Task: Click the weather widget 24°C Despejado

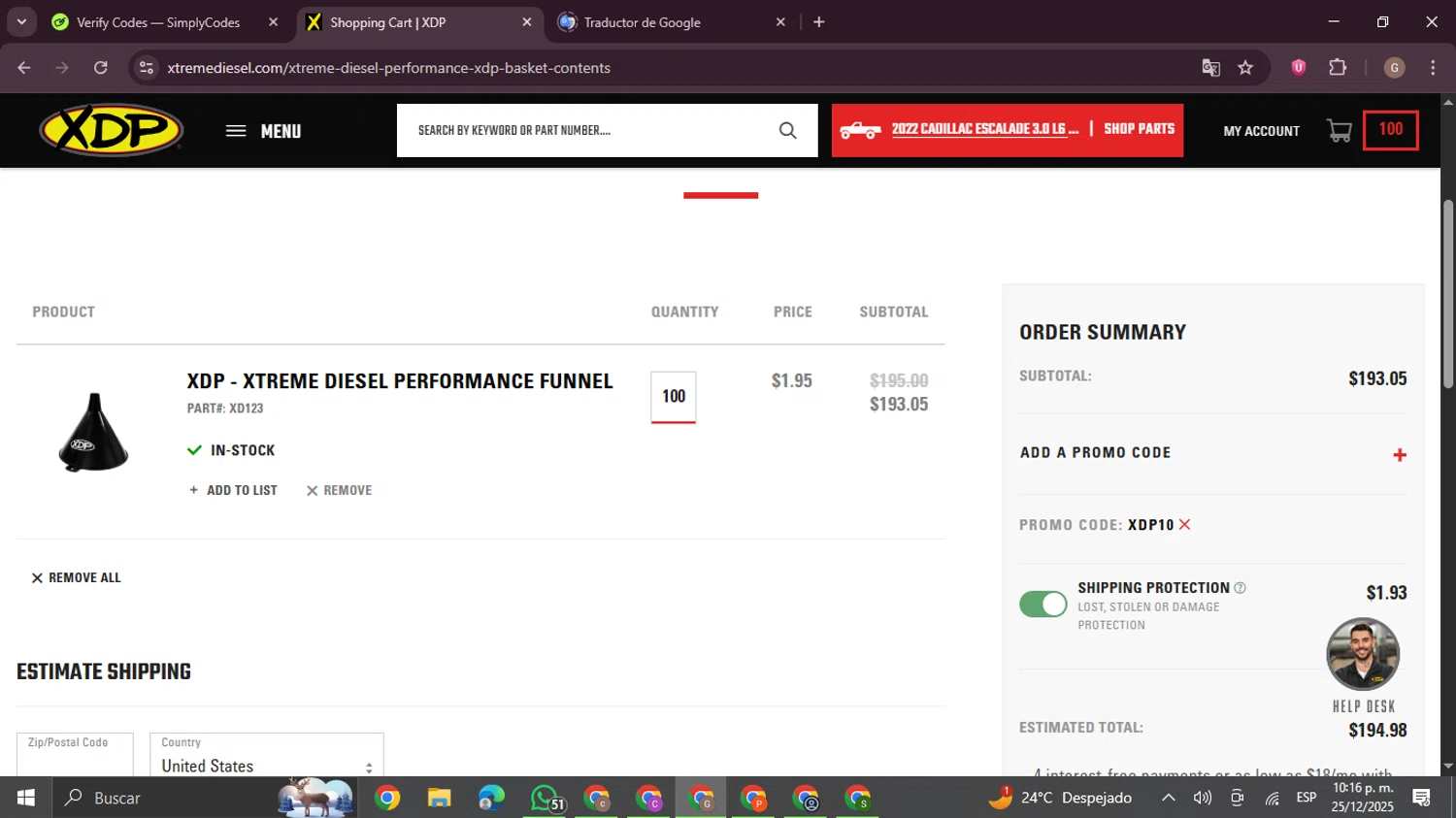Action: point(1060,798)
